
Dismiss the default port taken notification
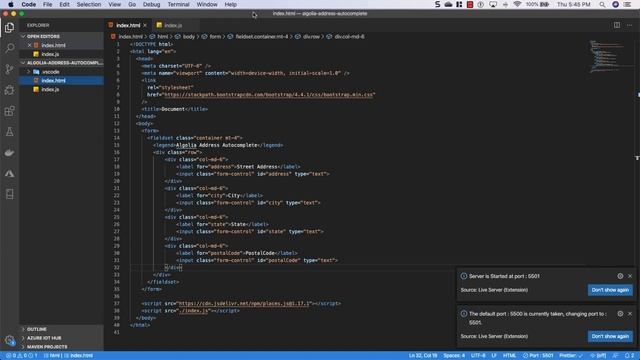[630, 314]
